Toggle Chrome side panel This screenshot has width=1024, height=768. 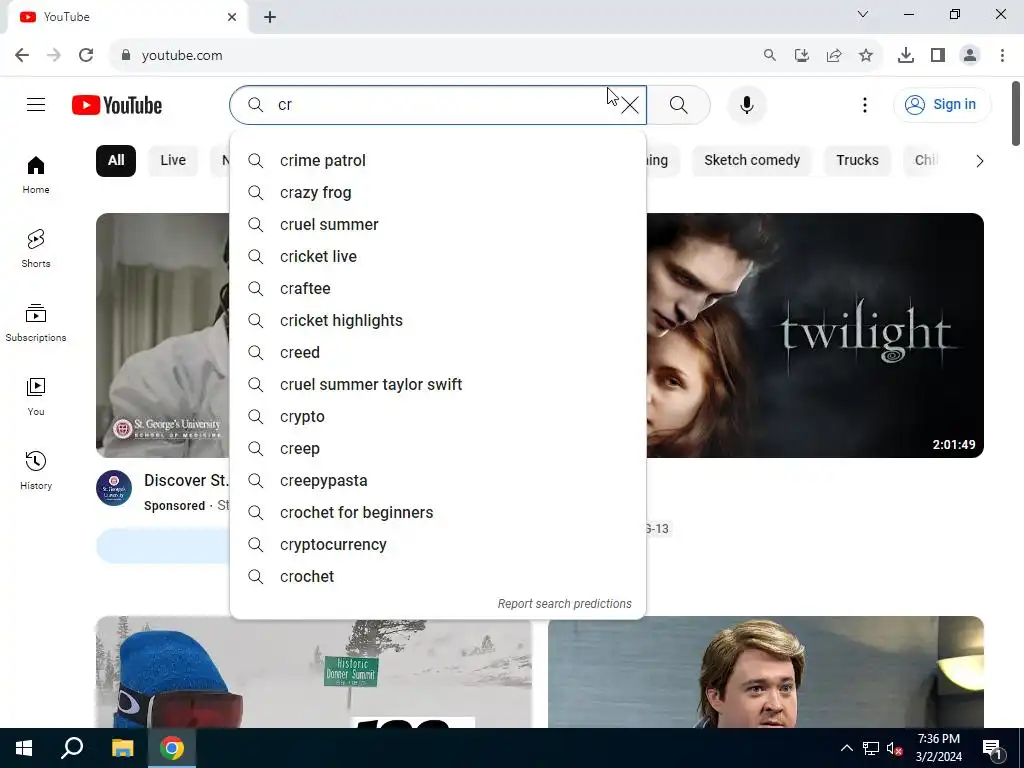(x=938, y=56)
